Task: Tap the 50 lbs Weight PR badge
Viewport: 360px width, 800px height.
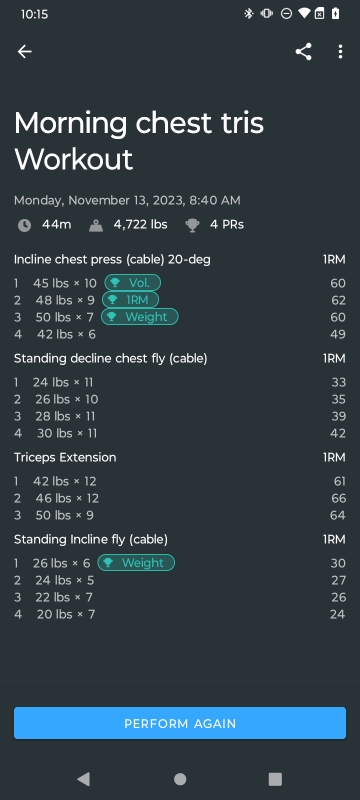Action: 140,316
